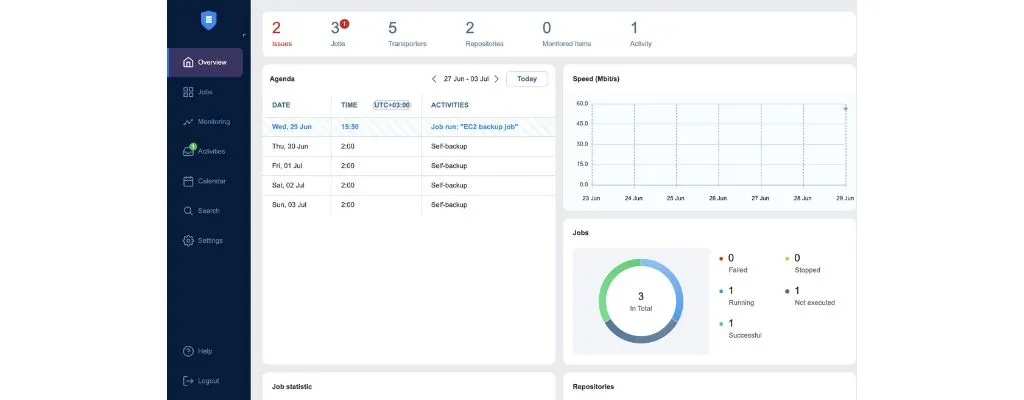Click the UTC+03:00 timezone selector
The width and height of the screenshot is (1024, 400).
[x=392, y=104]
